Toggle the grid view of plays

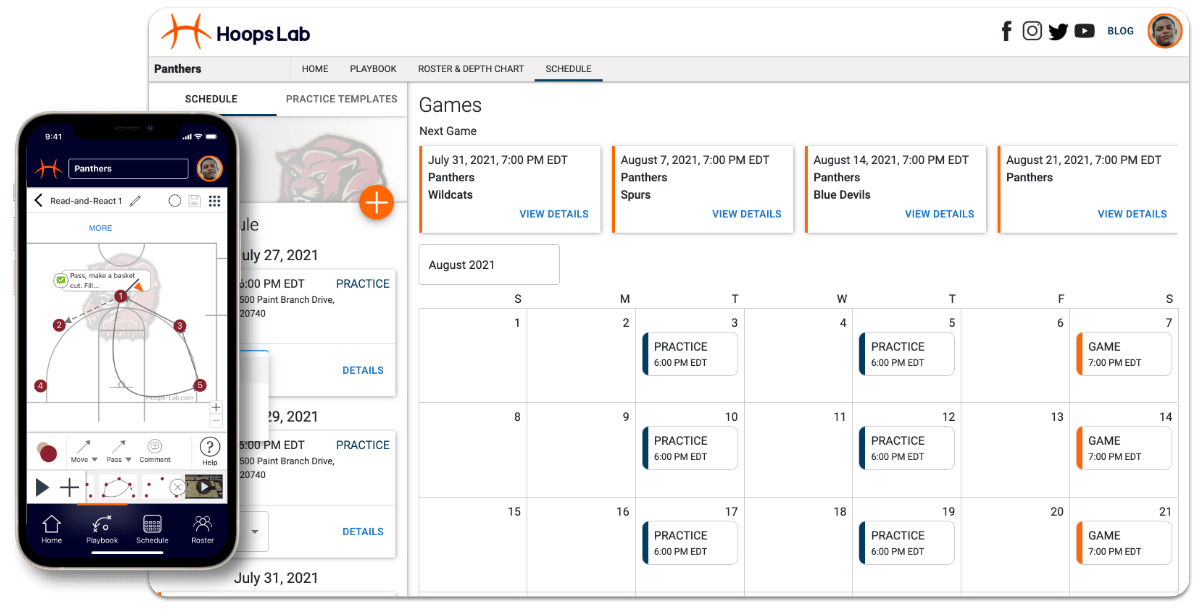(216, 200)
